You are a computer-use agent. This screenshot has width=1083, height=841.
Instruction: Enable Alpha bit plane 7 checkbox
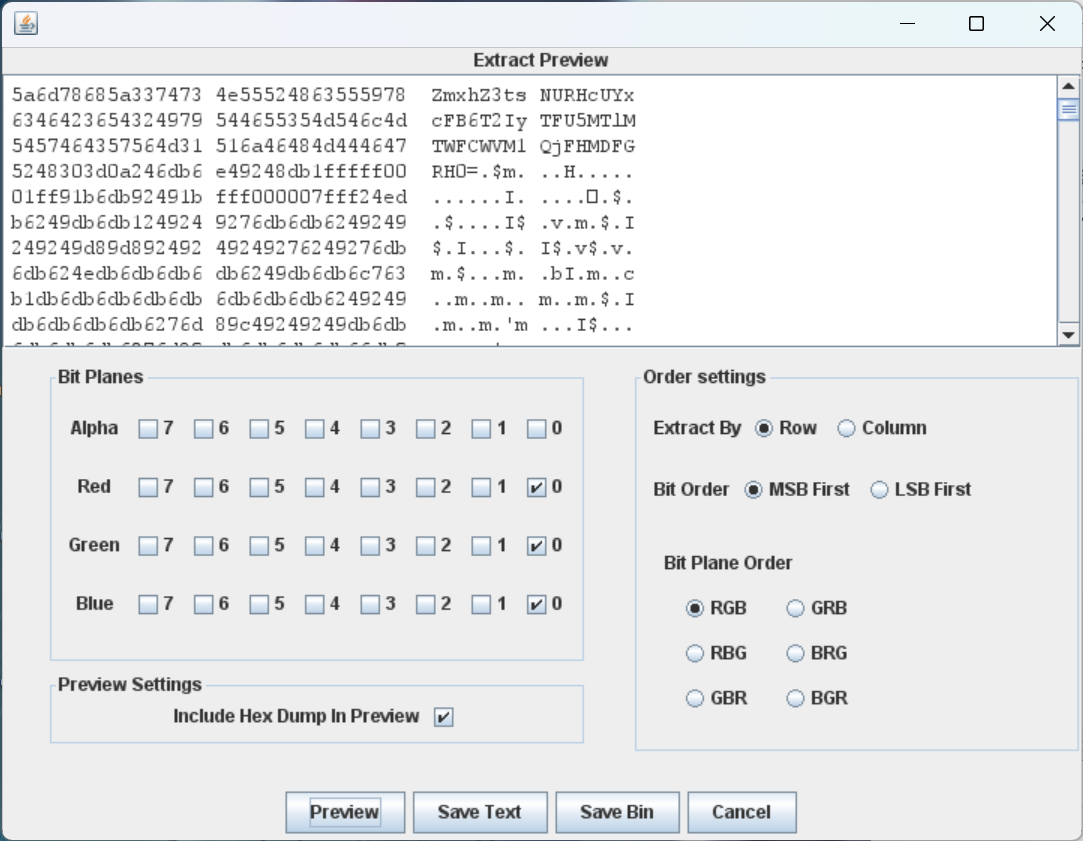(x=148, y=429)
